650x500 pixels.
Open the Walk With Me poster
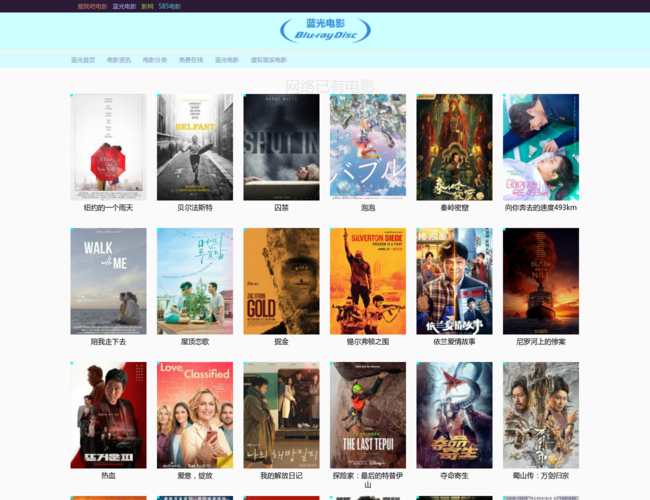(108, 281)
